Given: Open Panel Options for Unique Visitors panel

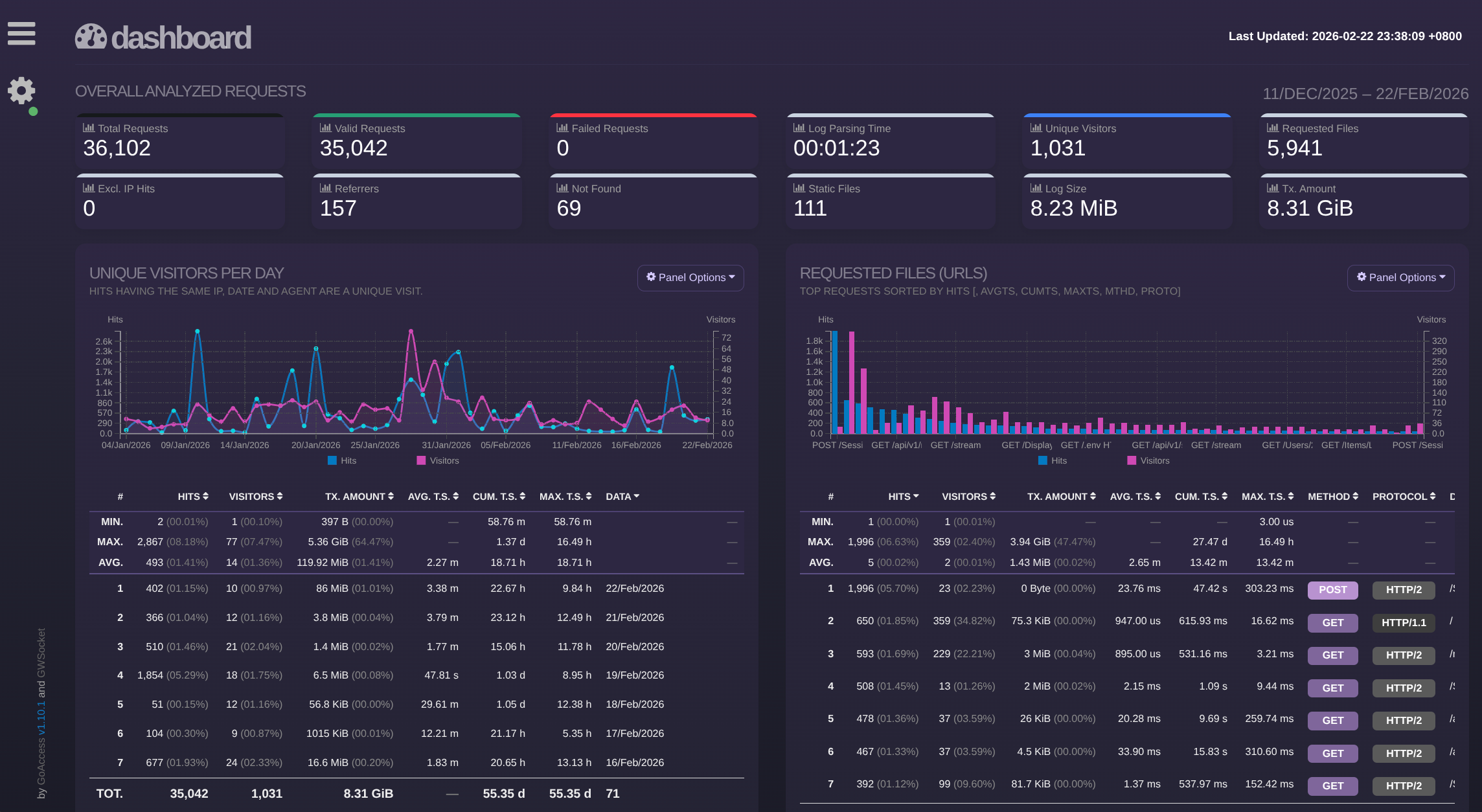Looking at the screenshot, I should (x=690, y=278).
